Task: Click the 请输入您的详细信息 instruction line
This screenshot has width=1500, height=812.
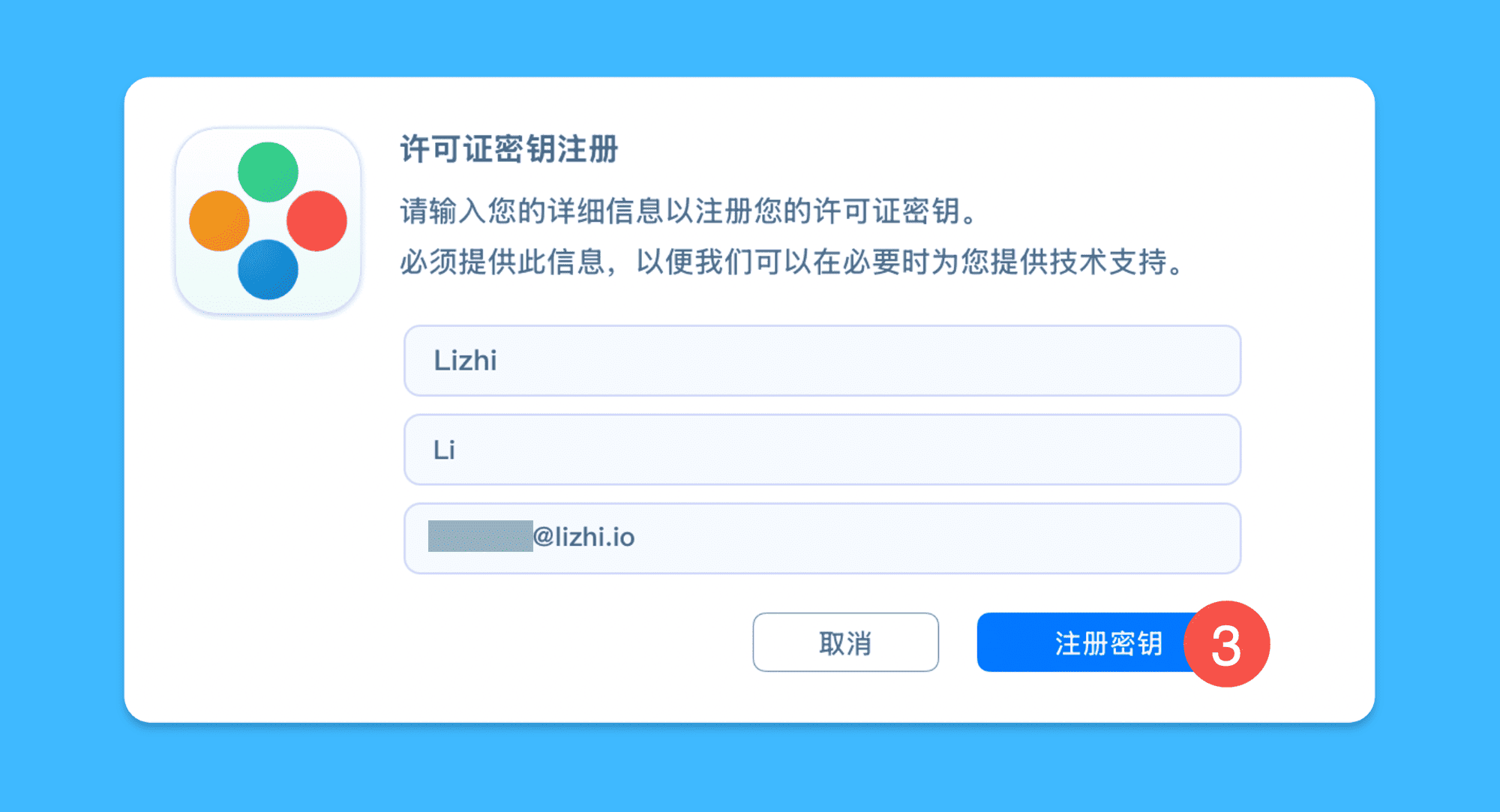Action: (688, 211)
